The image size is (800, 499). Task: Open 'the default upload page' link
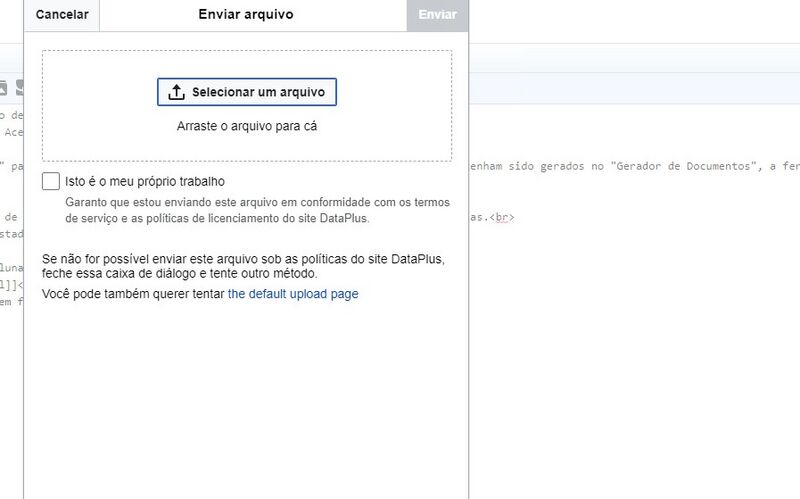(293, 294)
